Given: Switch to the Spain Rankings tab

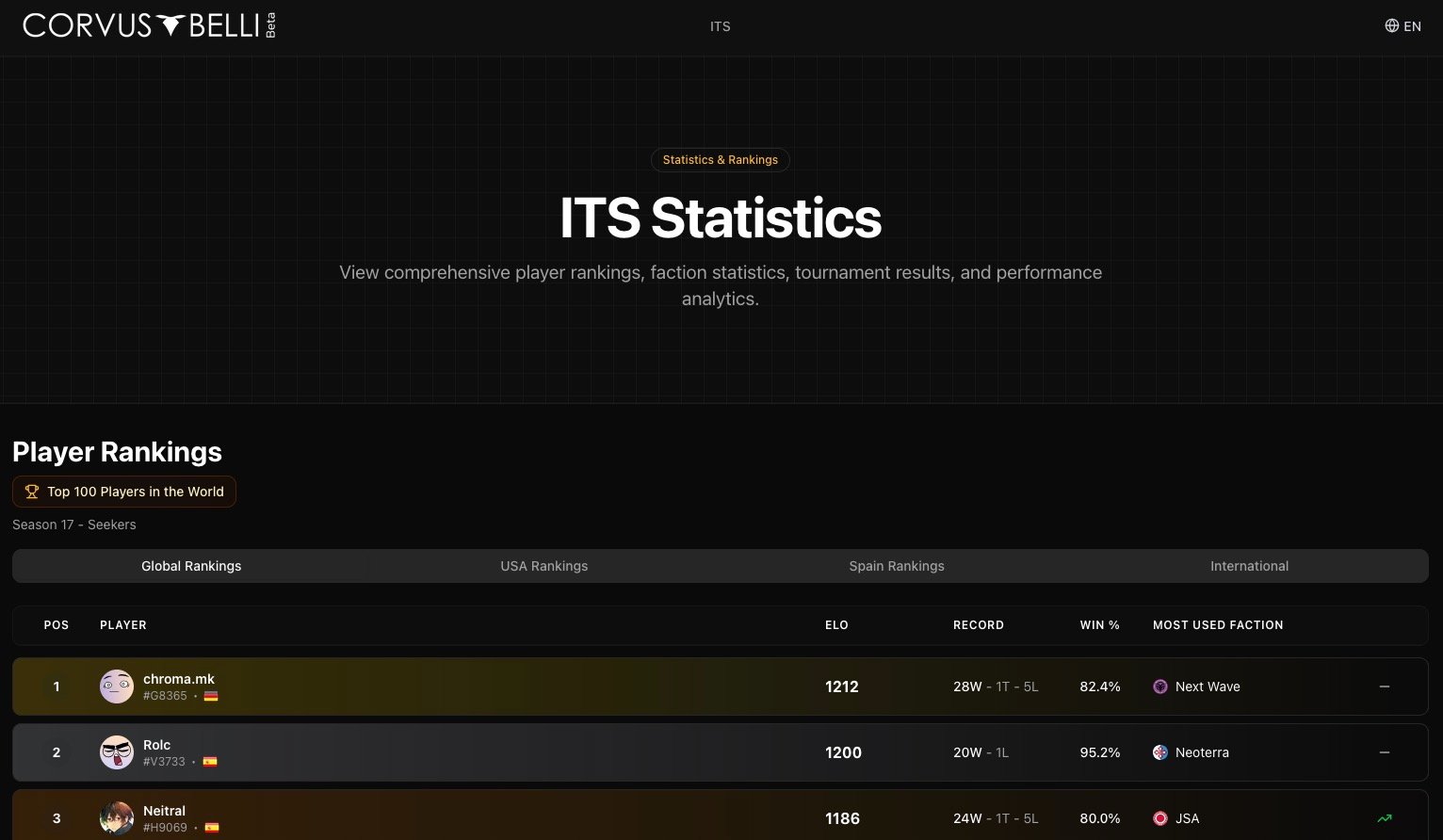Looking at the screenshot, I should point(897,566).
